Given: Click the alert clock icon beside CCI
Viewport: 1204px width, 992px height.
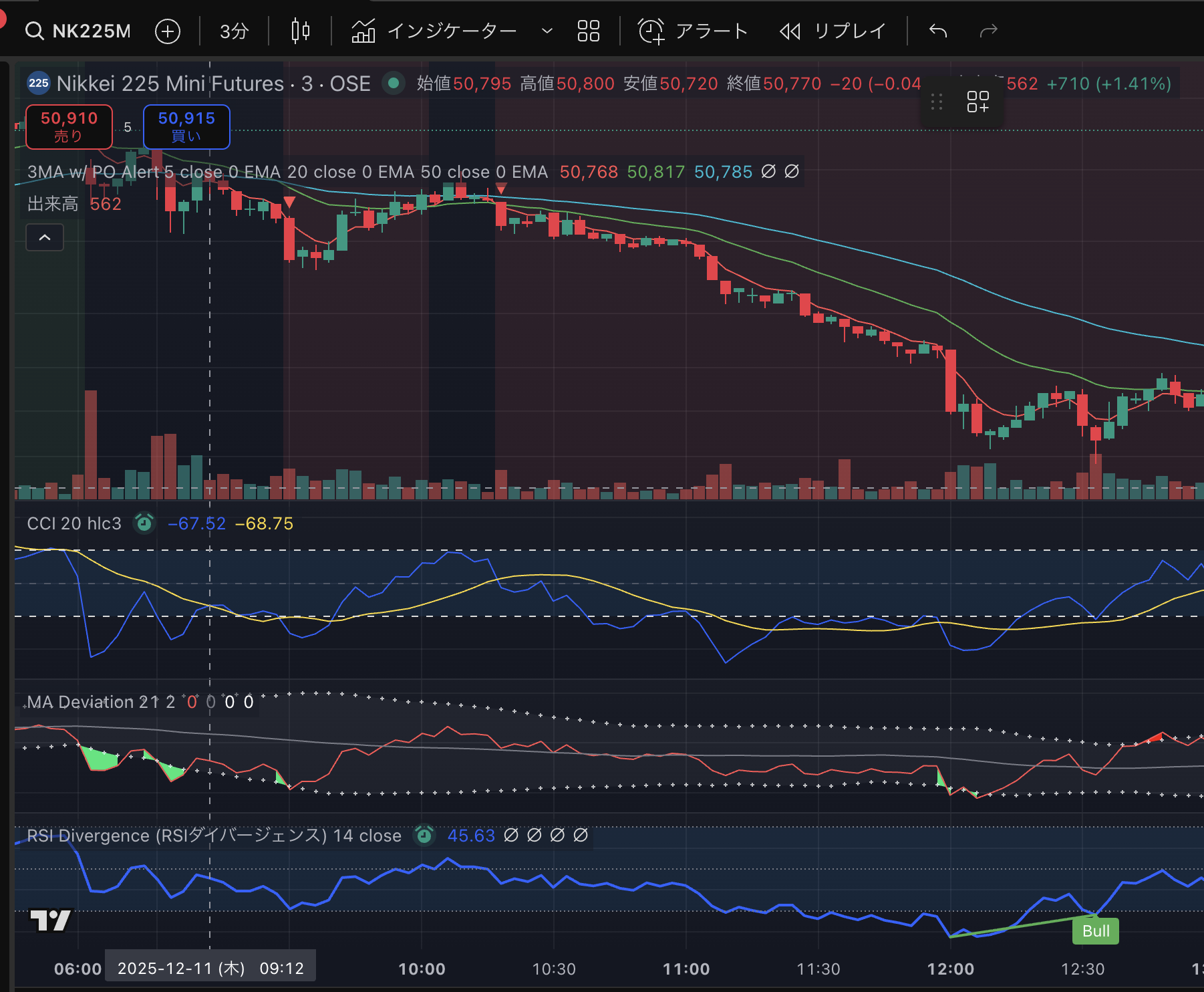Looking at the screenshot, I should (x=144, y=523).
